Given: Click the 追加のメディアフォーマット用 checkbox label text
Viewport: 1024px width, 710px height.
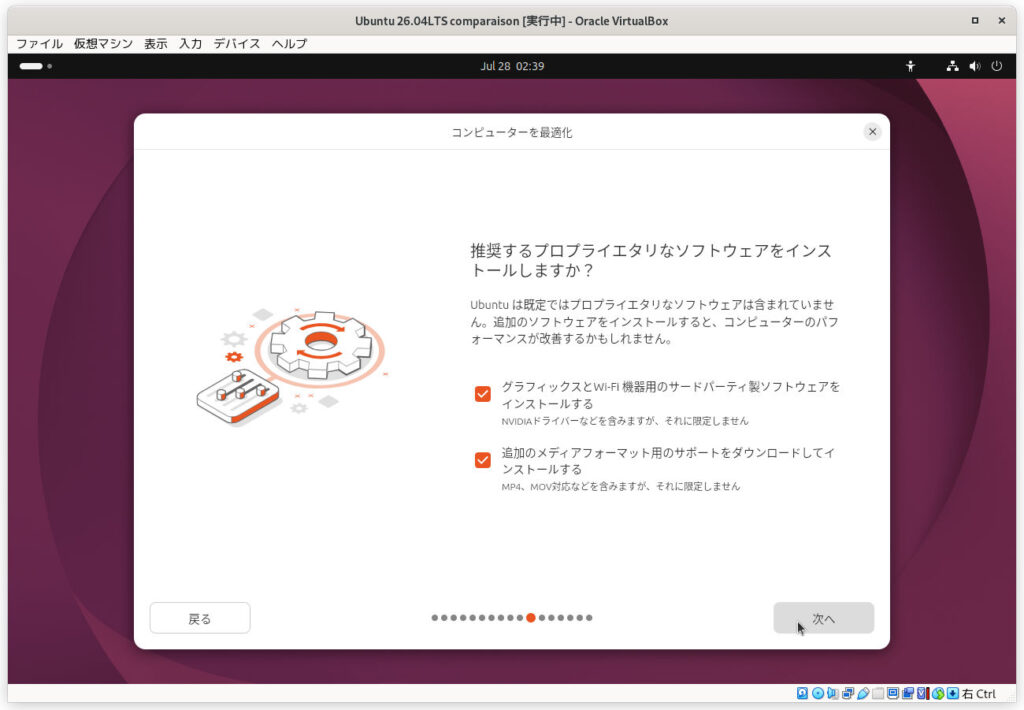Looking at the screenshot, I should click(x=668, y=460).
